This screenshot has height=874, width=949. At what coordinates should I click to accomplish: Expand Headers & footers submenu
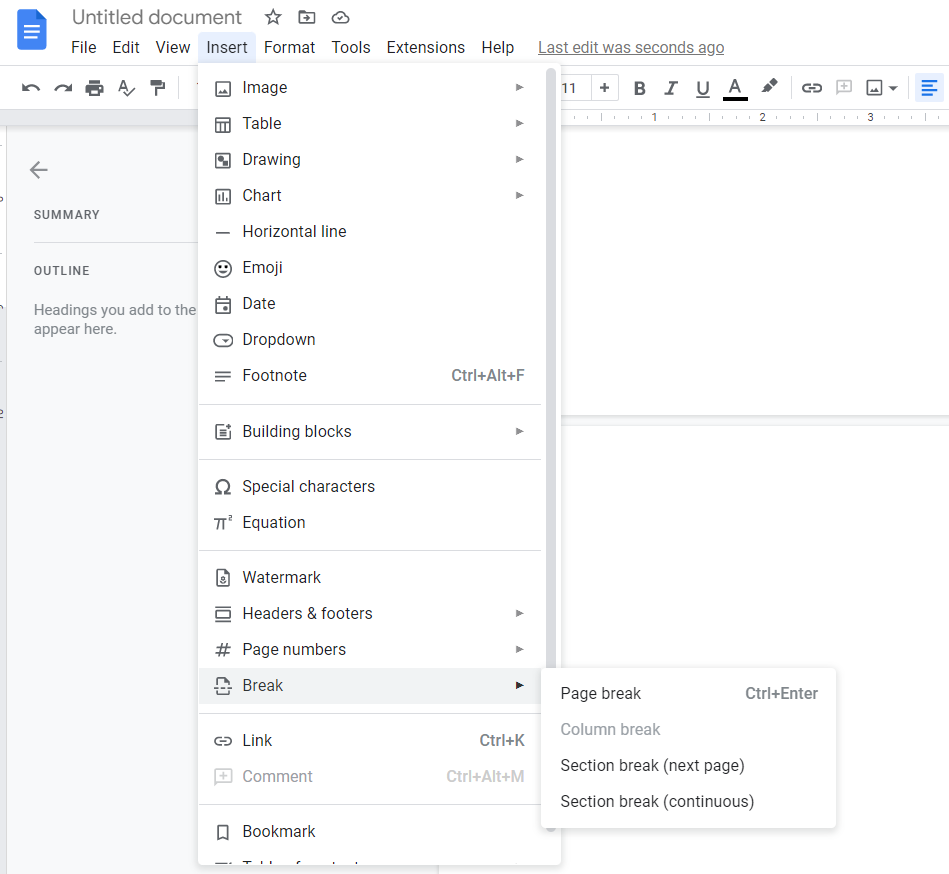click(x=370, y=614)
